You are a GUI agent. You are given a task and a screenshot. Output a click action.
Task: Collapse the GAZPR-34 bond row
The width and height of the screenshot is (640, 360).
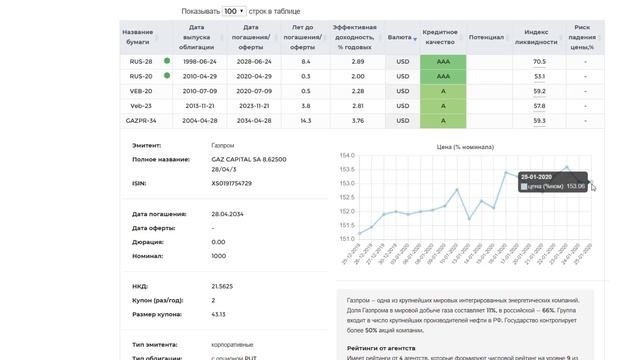point(362,121)
